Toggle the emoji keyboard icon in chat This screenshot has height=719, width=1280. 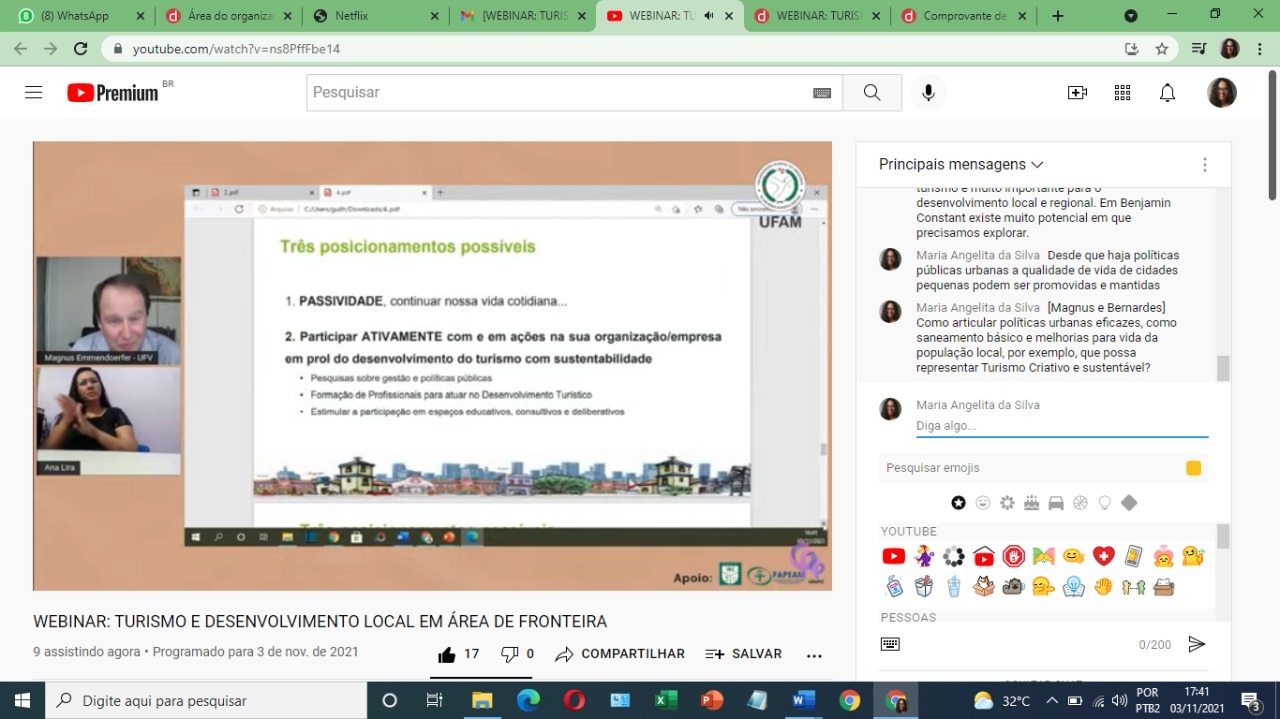click(x=890, y=645)
